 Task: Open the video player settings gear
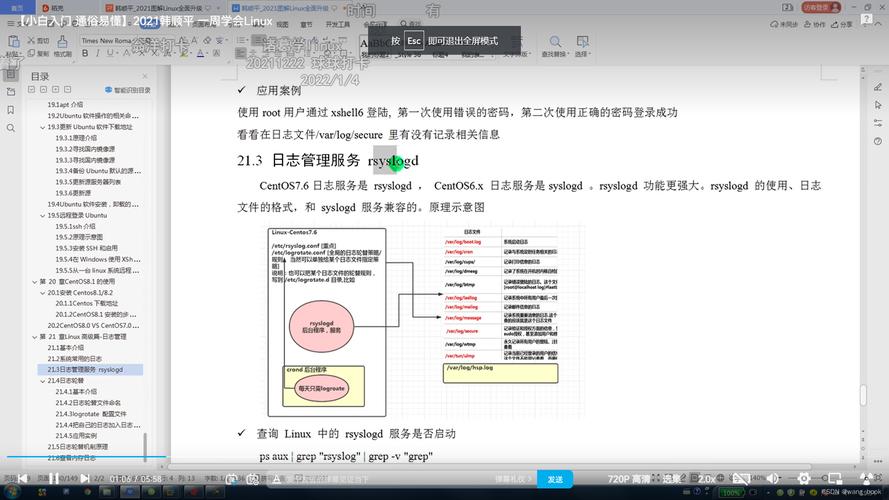tap(803, 478)
